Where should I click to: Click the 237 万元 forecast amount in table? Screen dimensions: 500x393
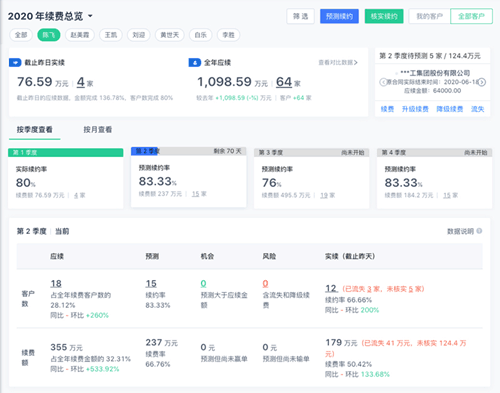162,342
